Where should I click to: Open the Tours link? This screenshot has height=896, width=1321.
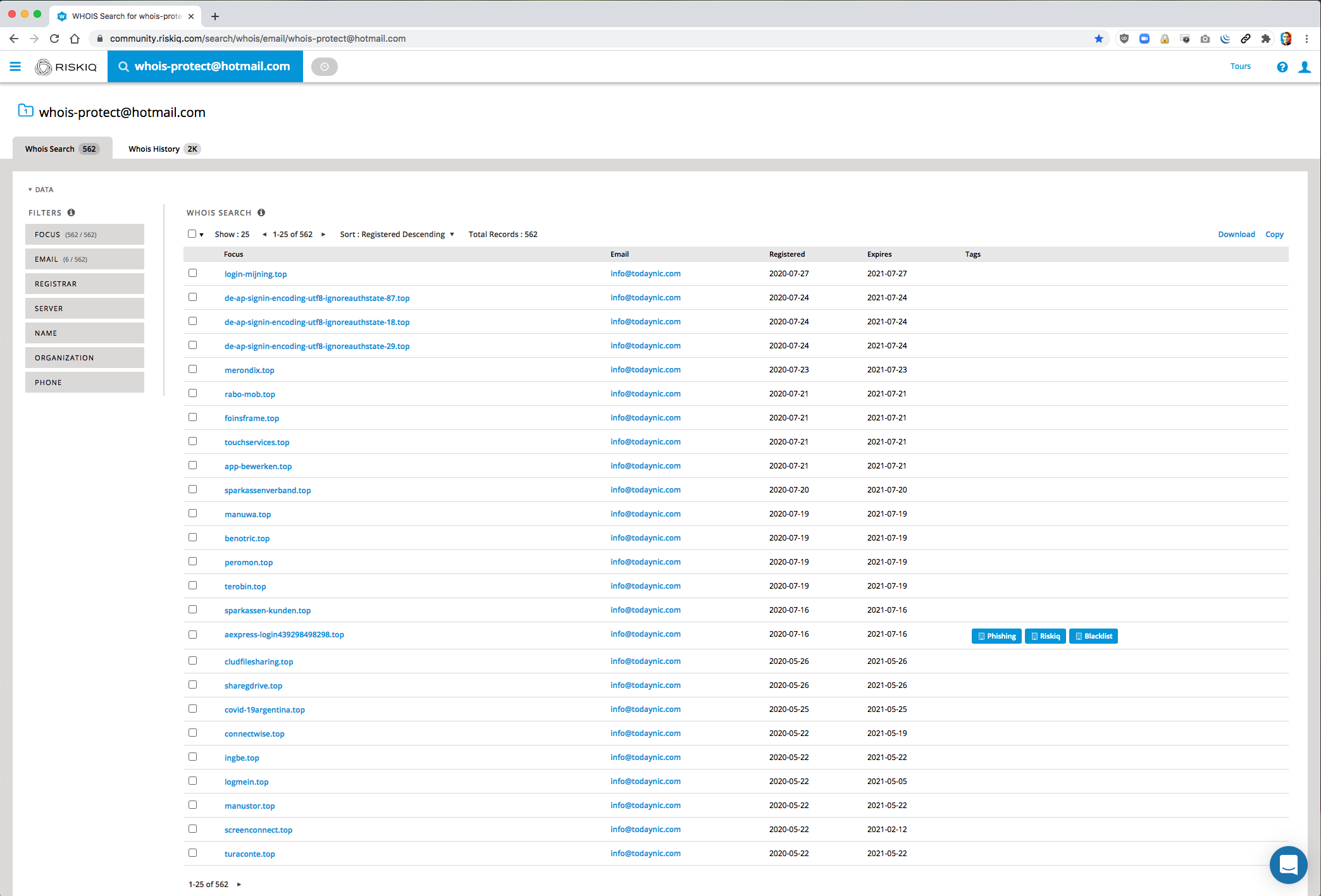[x=1240, y=66]
